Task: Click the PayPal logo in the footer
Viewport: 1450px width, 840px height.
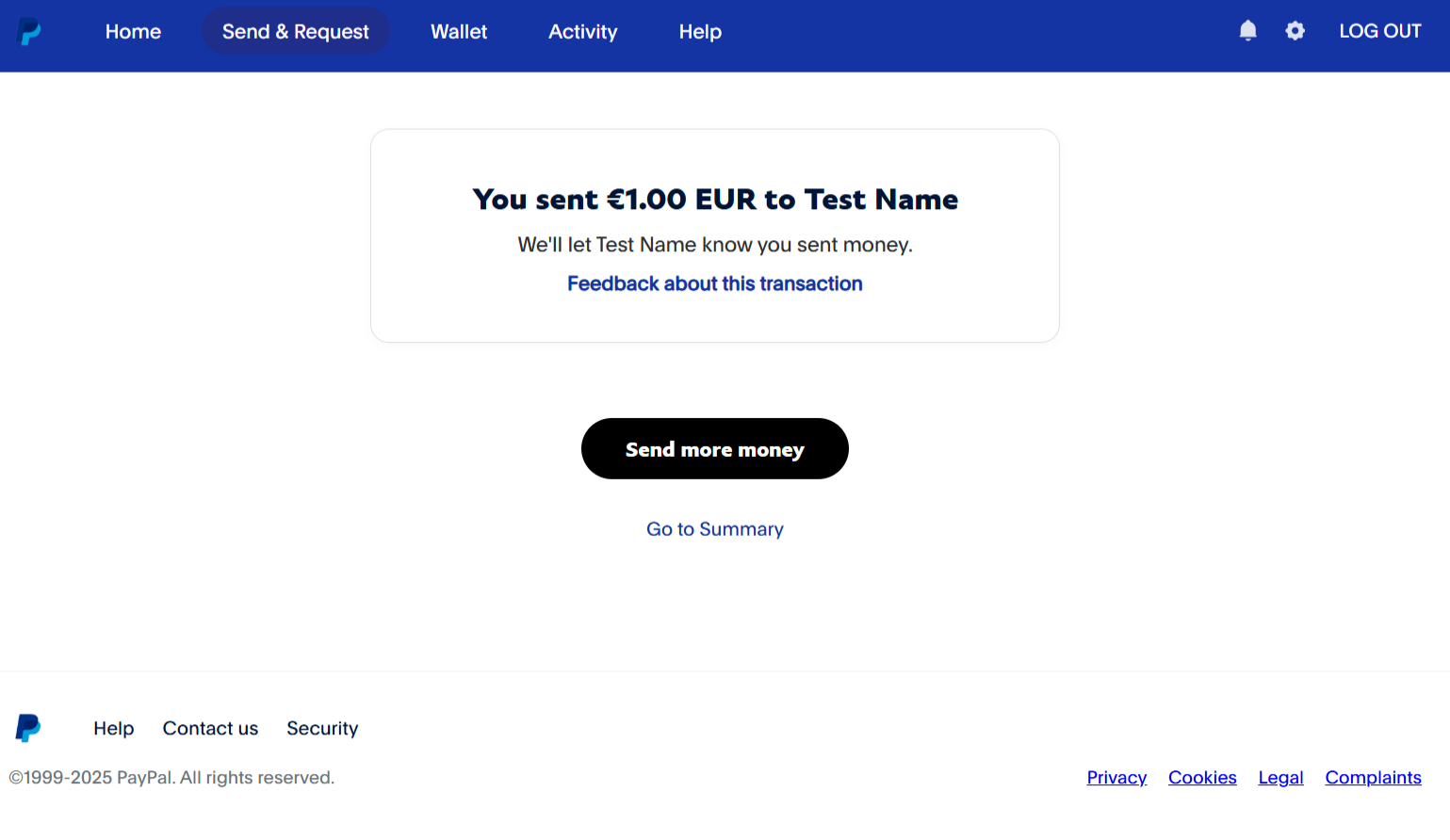Action: click(x=28, y=728)
